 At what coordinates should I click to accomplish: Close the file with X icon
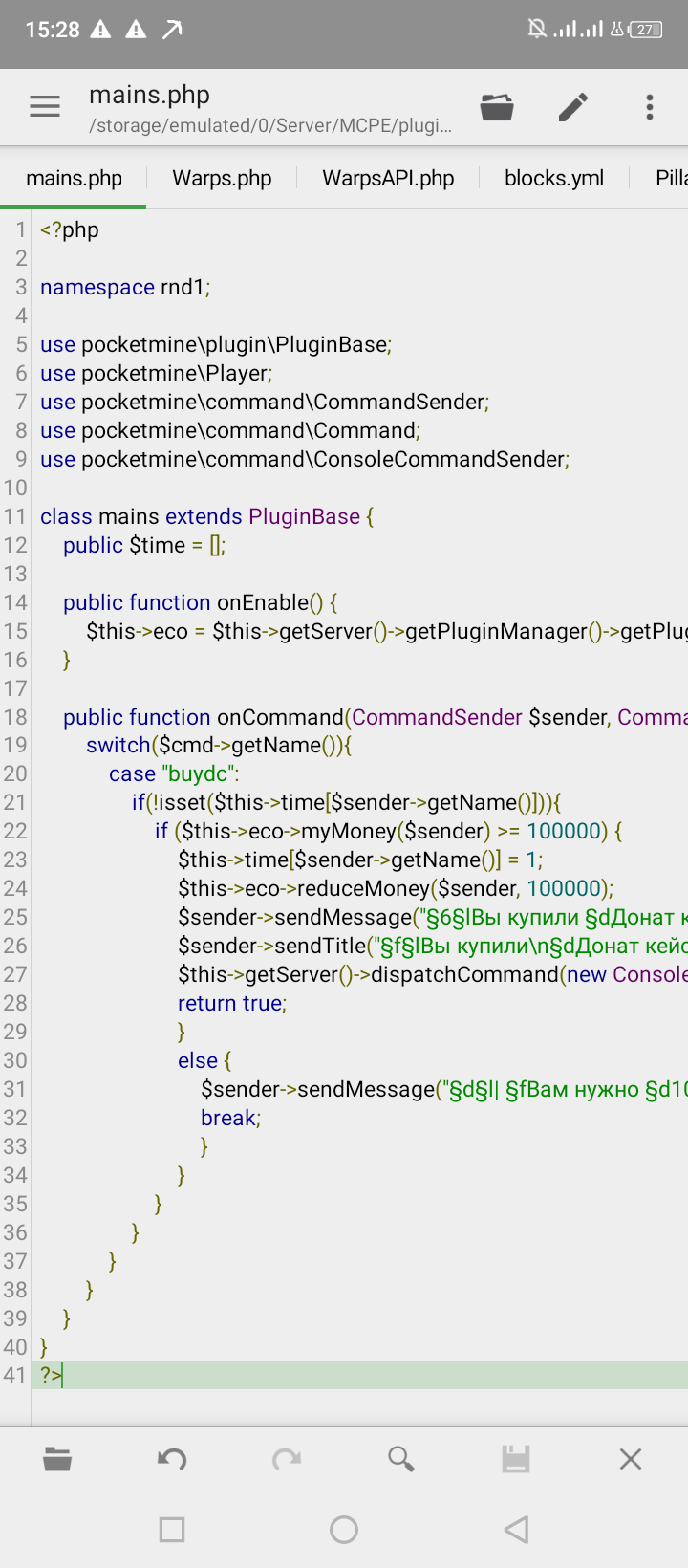click(631, 1459)
